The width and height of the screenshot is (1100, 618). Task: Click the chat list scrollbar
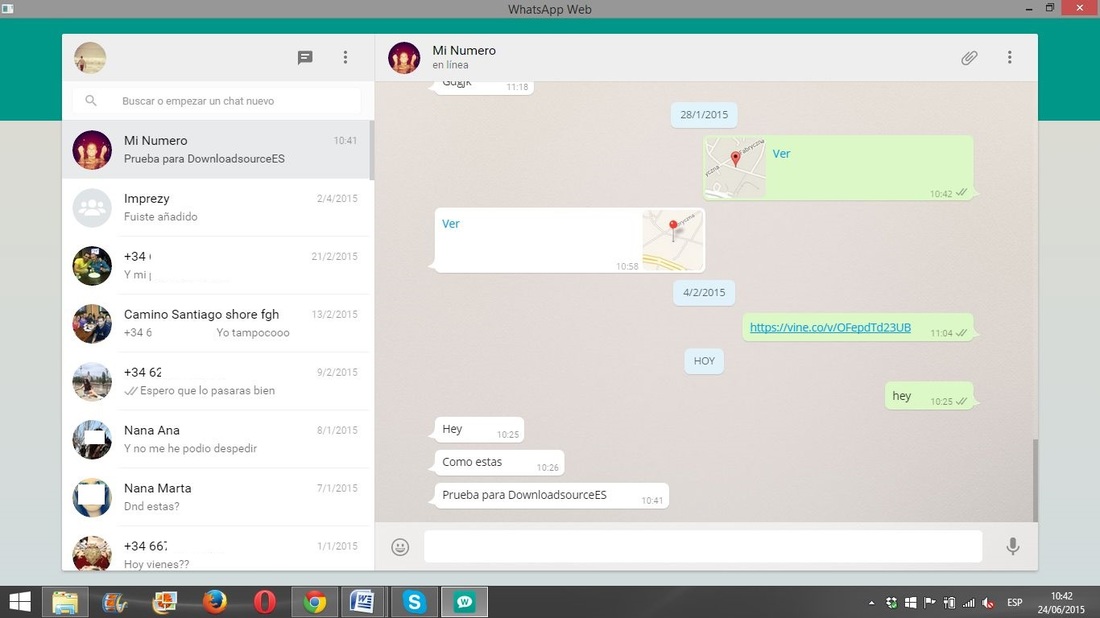(372, 150)
